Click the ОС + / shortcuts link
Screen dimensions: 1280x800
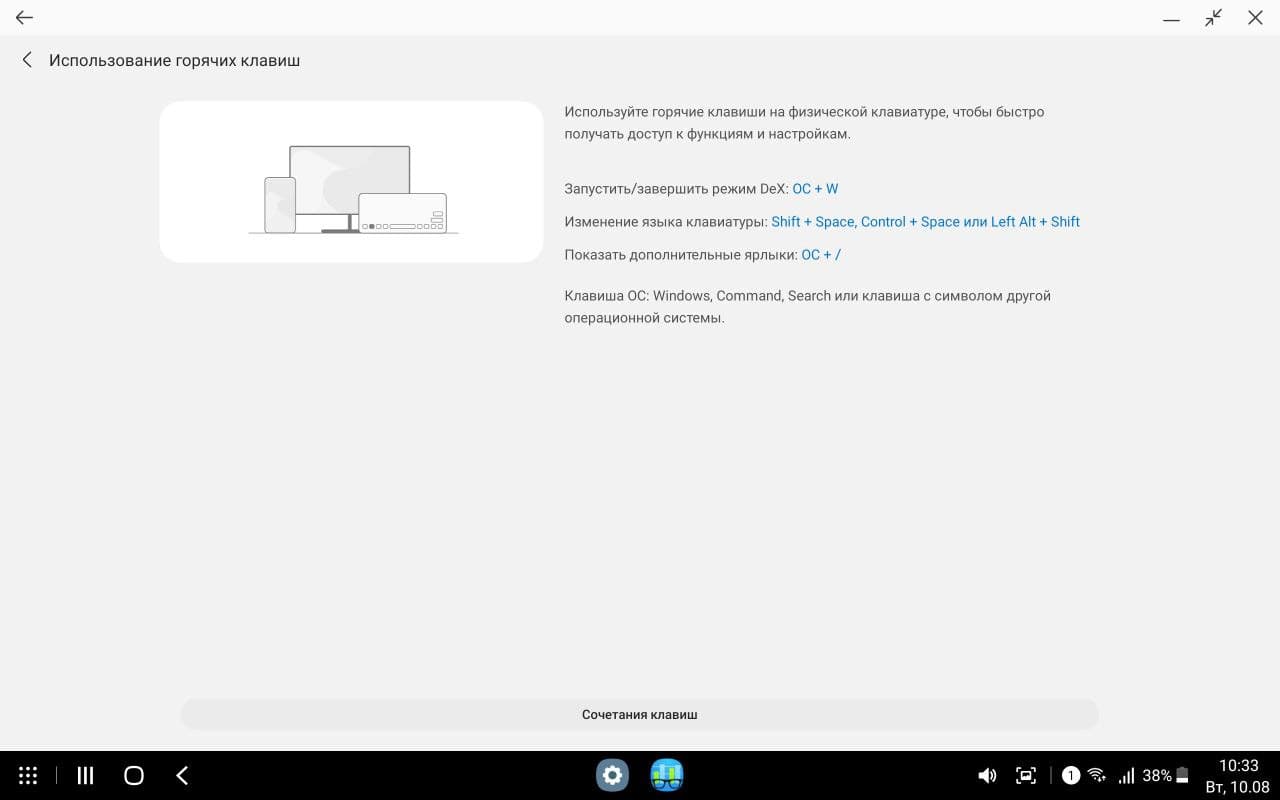820,254
